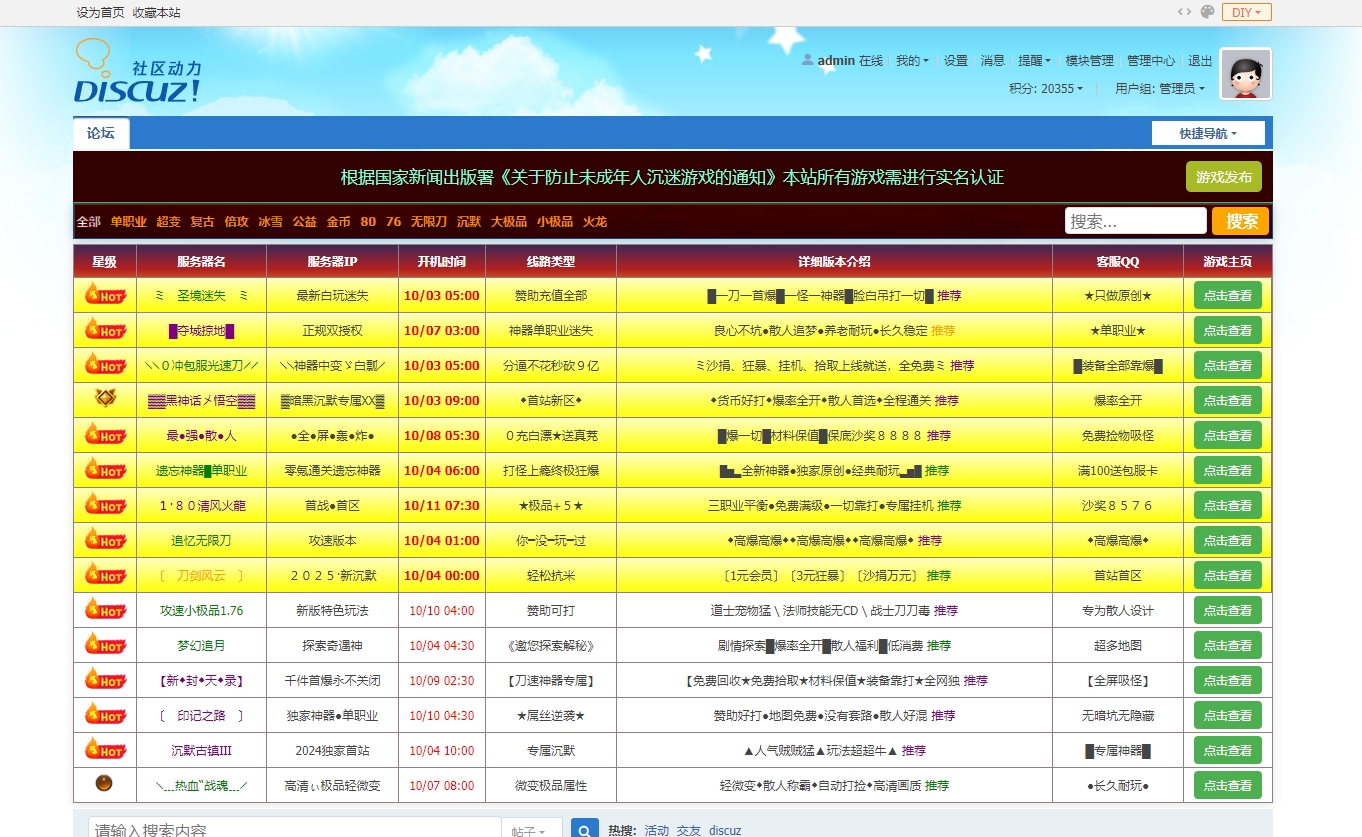Image resolution: width=1362 pixels, height=837 pixels.
Task: Choose the 冰雪 category filter
Action: 270,221
